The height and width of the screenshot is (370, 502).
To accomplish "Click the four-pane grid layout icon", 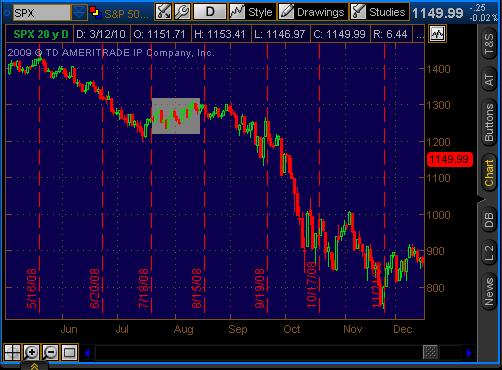I will click(12, 352).
